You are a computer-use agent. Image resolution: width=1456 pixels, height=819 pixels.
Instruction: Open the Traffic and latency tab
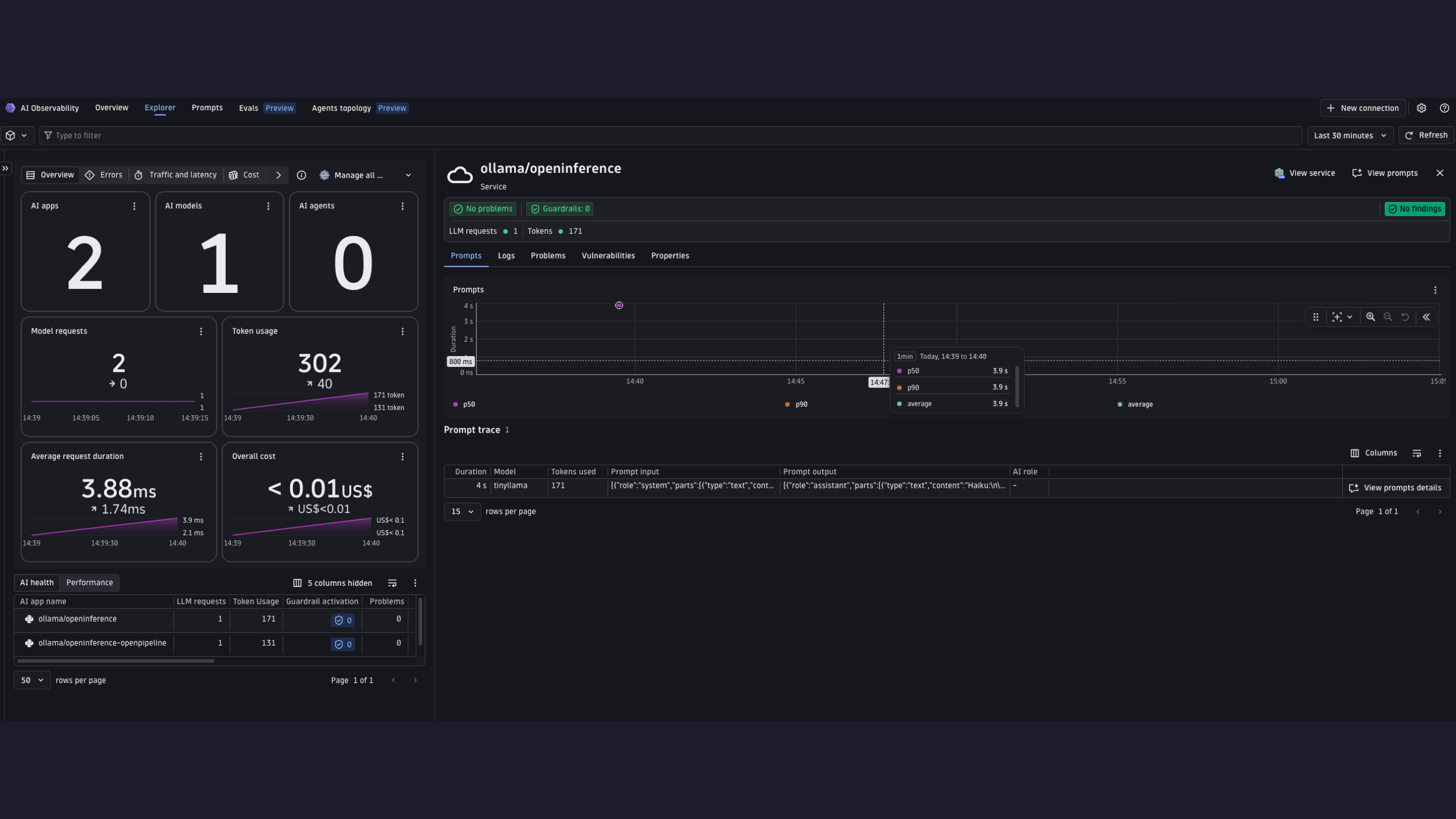(176, 175)
